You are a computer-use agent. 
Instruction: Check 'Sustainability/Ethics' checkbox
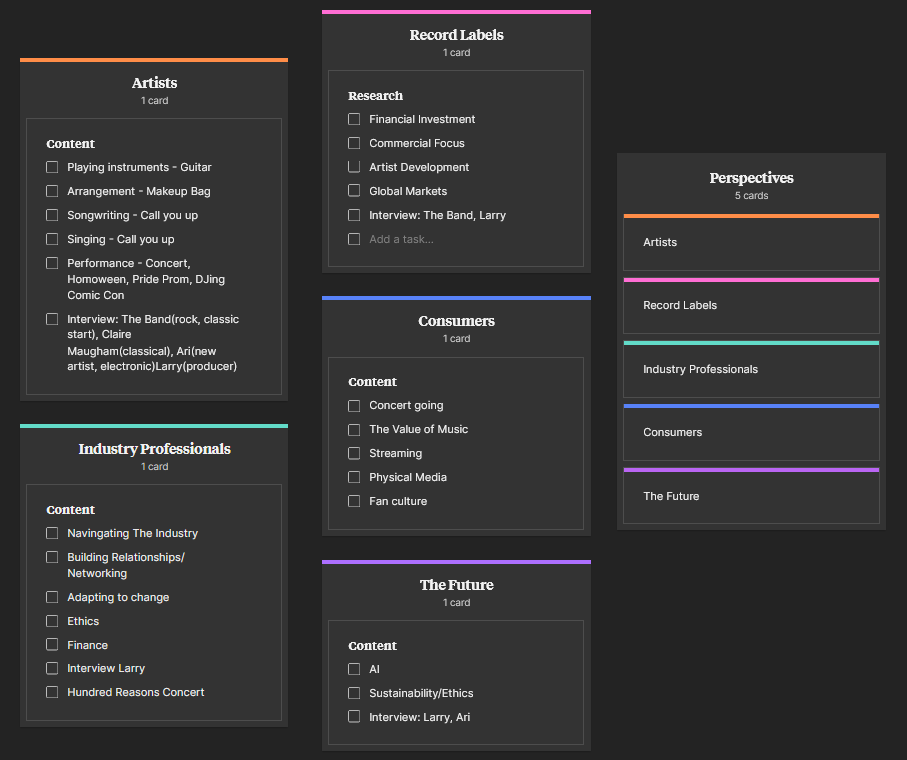coord(354,693)
